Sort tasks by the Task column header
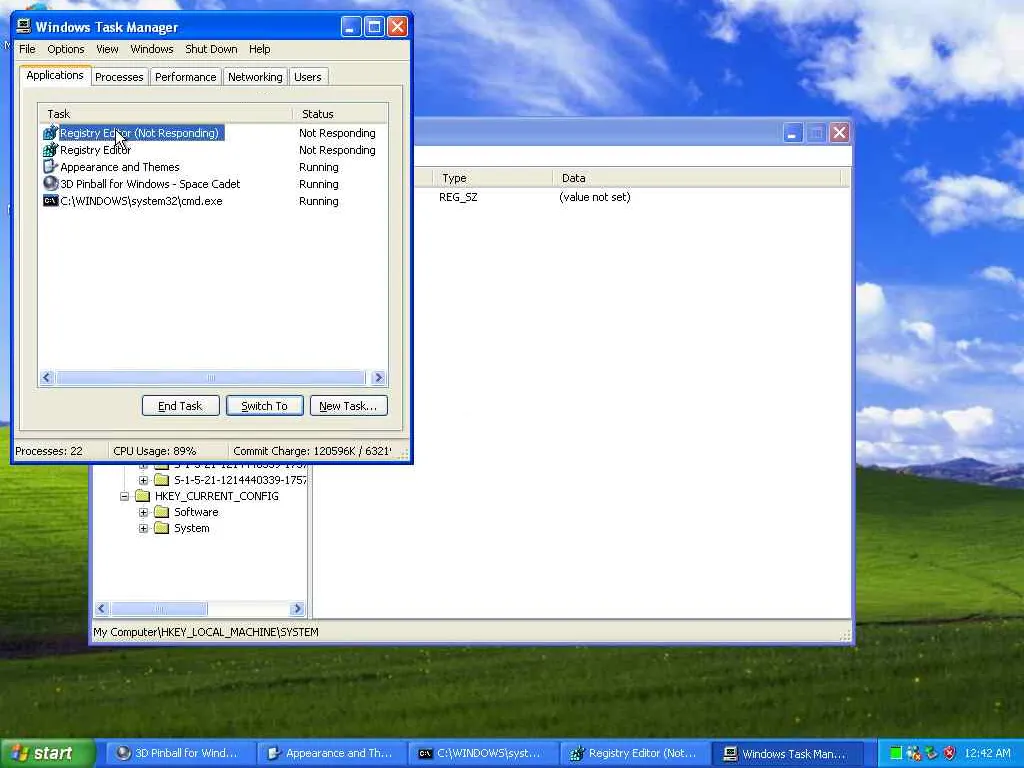1024x768 pixels. (x=165, y=114)
